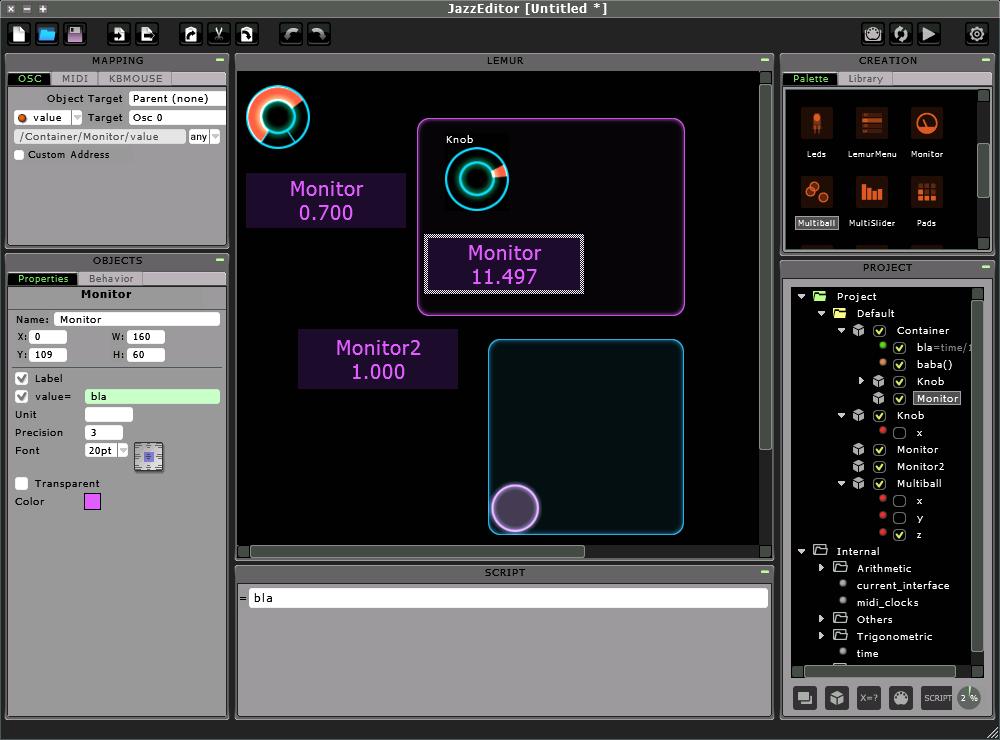Enable the Custom Address checkbox

pyautogui.click(x=19, y=155)
